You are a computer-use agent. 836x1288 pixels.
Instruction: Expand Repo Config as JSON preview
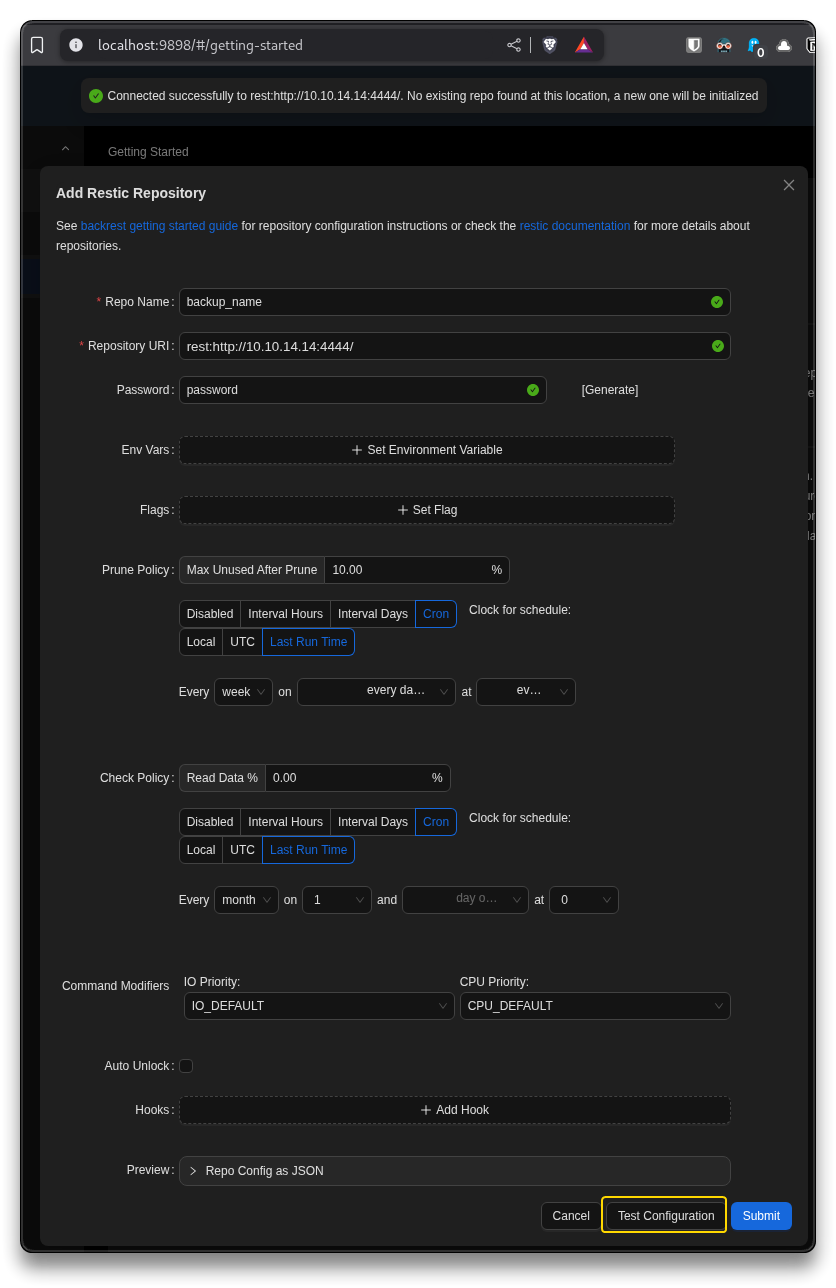[455, 1171]
